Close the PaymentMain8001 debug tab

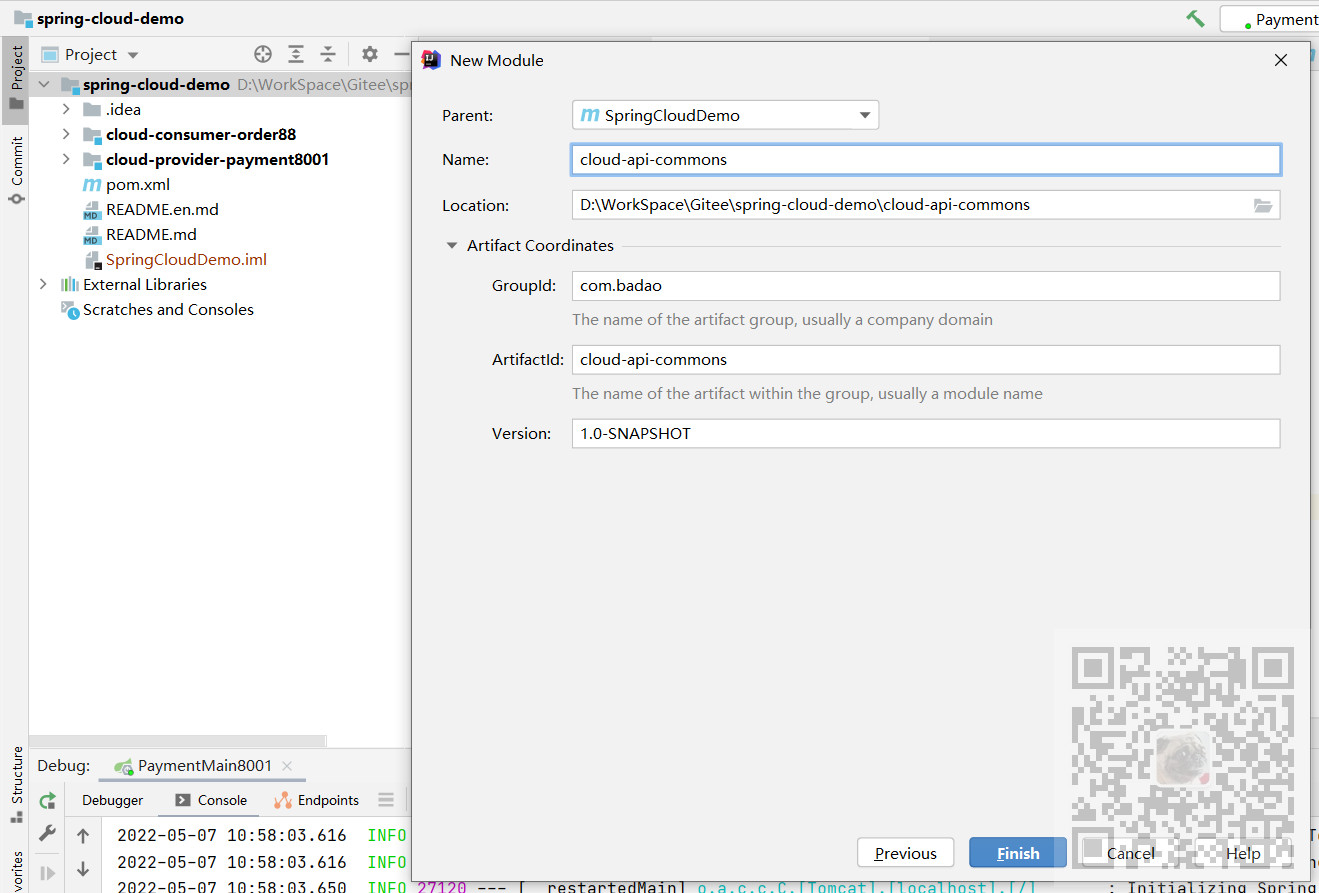tap(287, 766)
